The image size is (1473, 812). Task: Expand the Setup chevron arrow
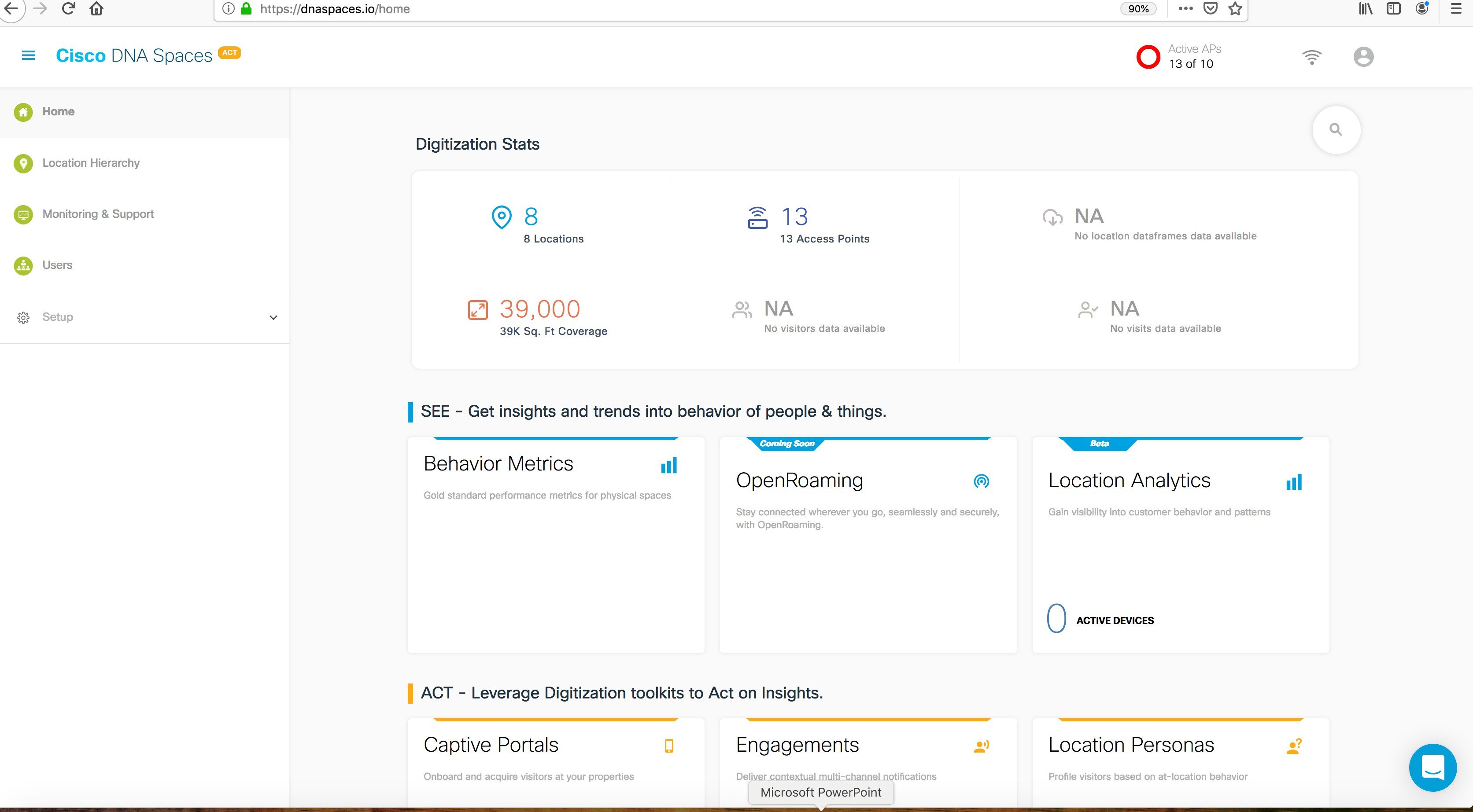[x=273, y=318]
